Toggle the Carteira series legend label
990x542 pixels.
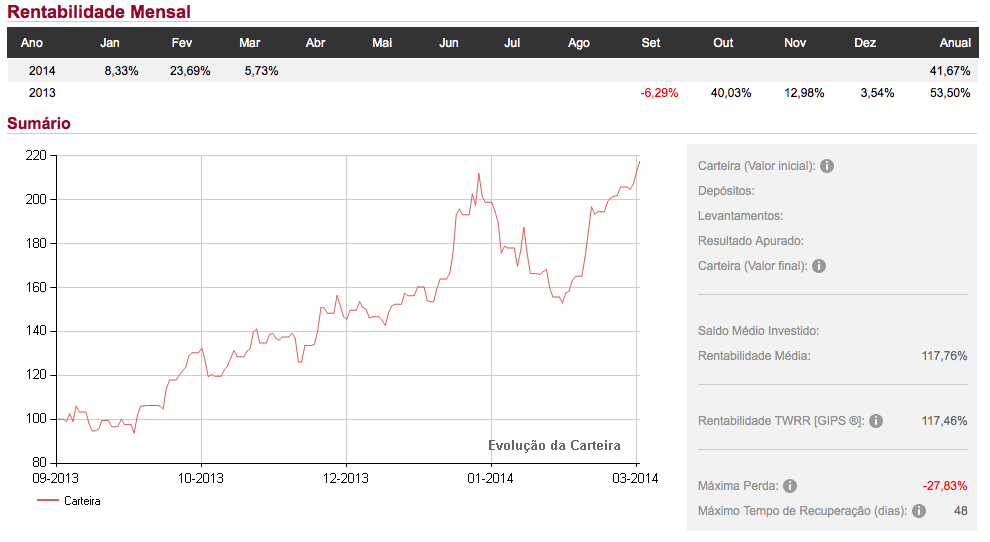coord(82,501)
